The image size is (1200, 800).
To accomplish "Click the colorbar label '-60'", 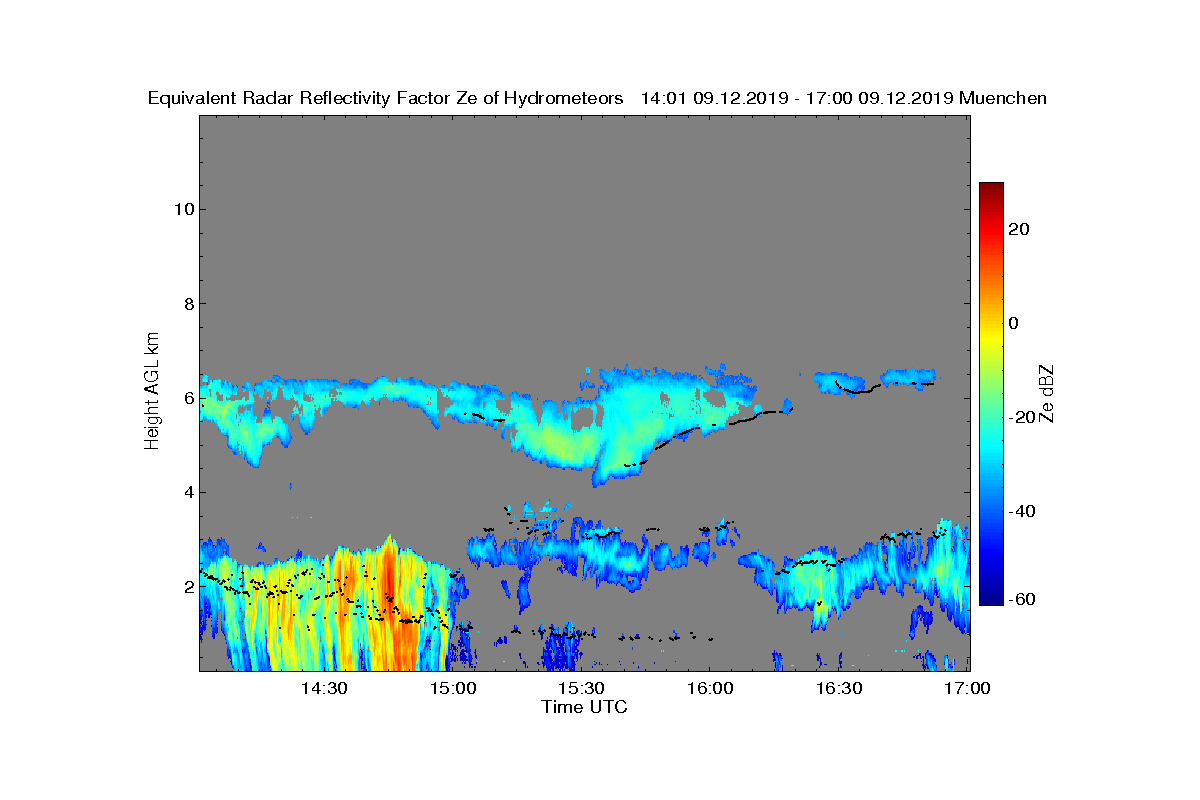I will [x=1020, y=599].
